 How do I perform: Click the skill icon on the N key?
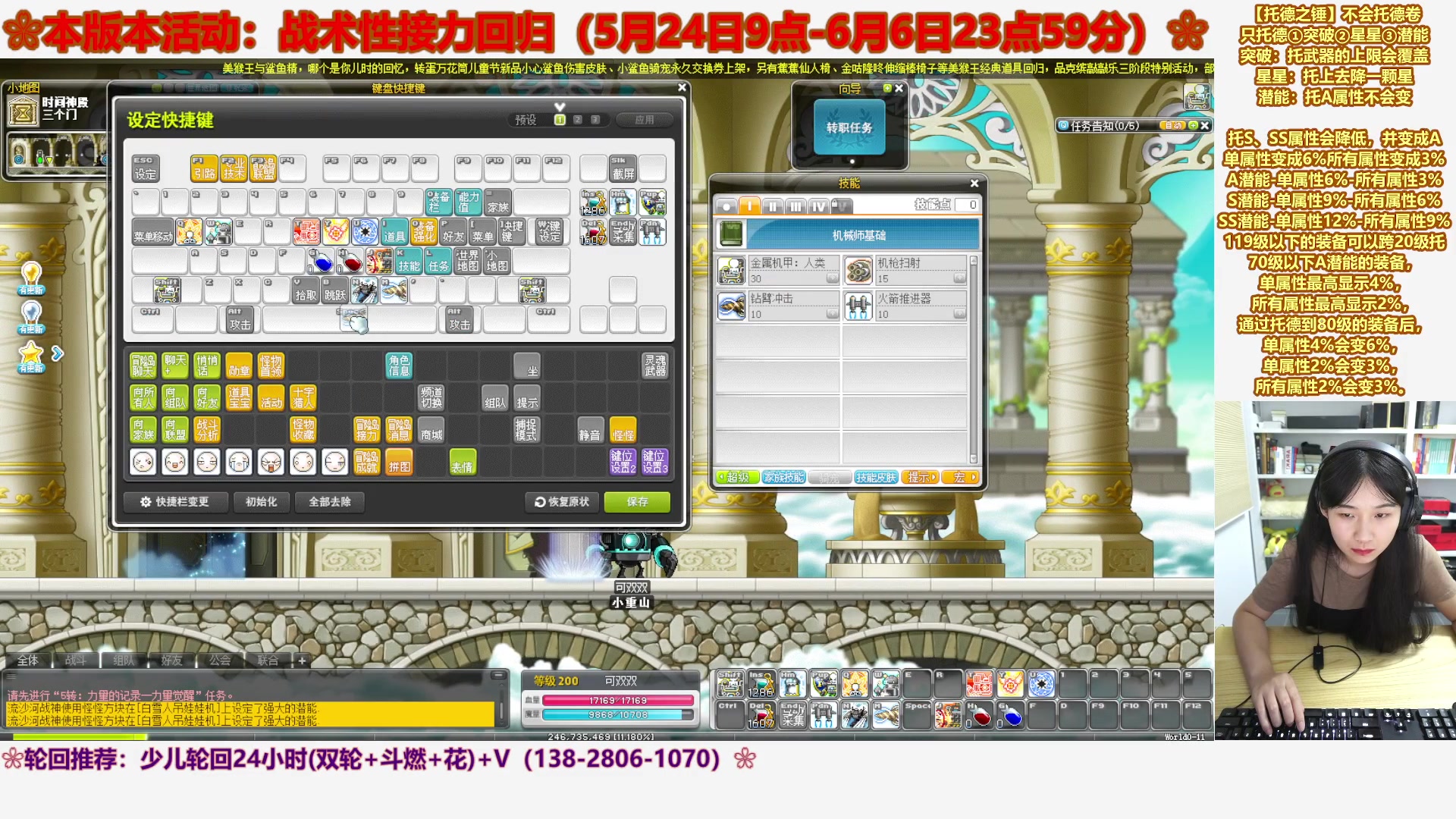click(365, 290)
